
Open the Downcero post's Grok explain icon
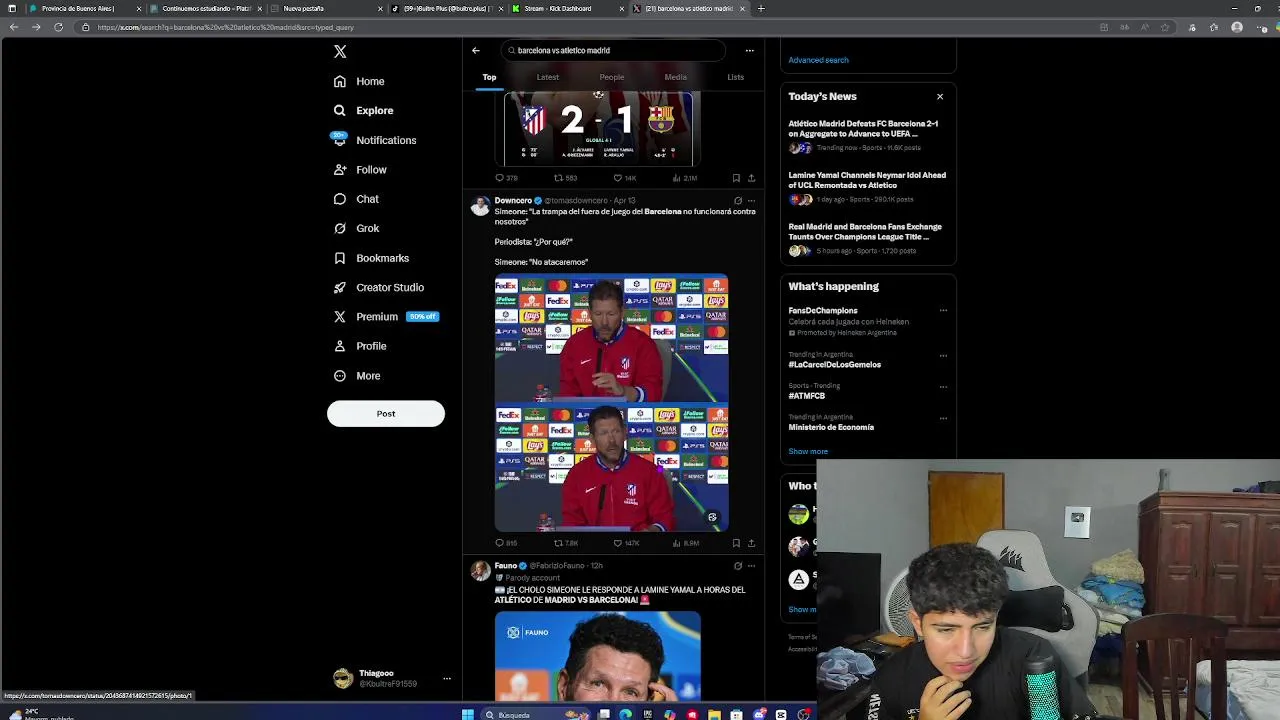(738, 200)
